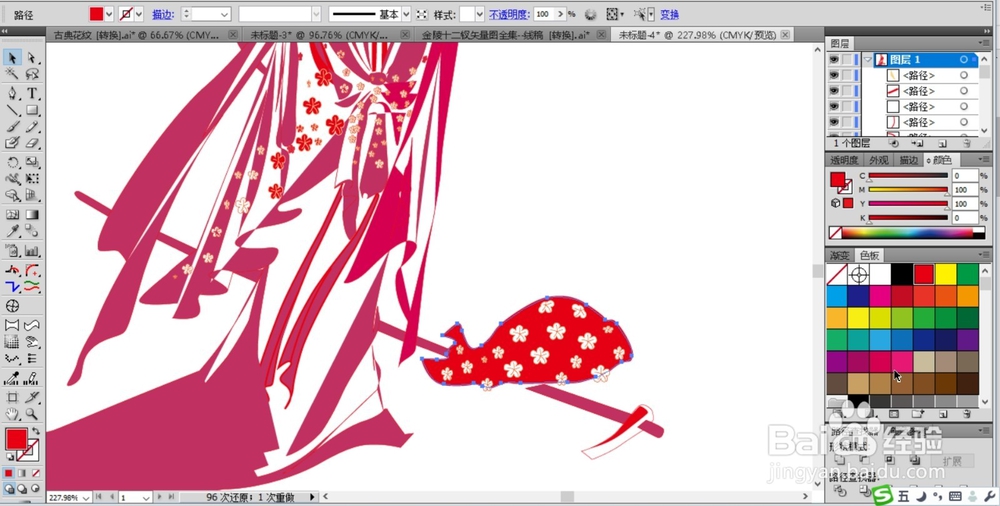
Task: Click the K value input field
Action: [964, 218]
